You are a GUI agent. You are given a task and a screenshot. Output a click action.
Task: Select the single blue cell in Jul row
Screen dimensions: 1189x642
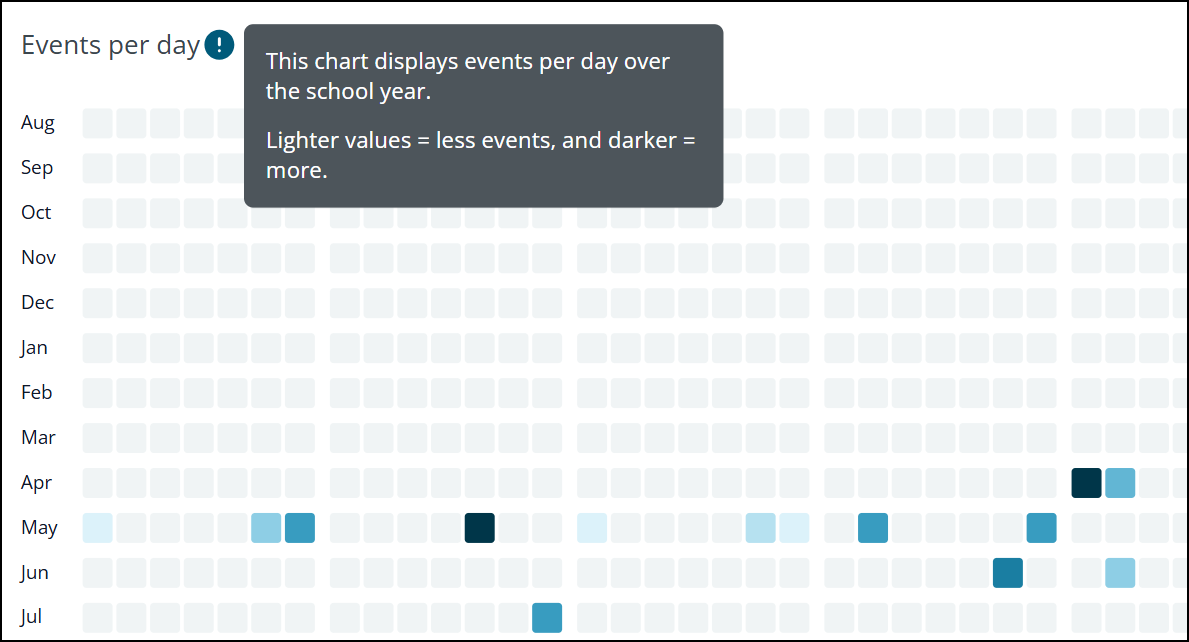(547, 618)
